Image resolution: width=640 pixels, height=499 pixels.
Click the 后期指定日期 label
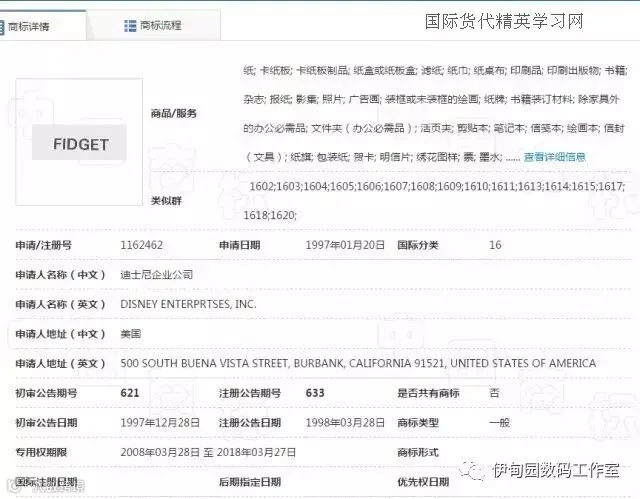tap(250, 482)
